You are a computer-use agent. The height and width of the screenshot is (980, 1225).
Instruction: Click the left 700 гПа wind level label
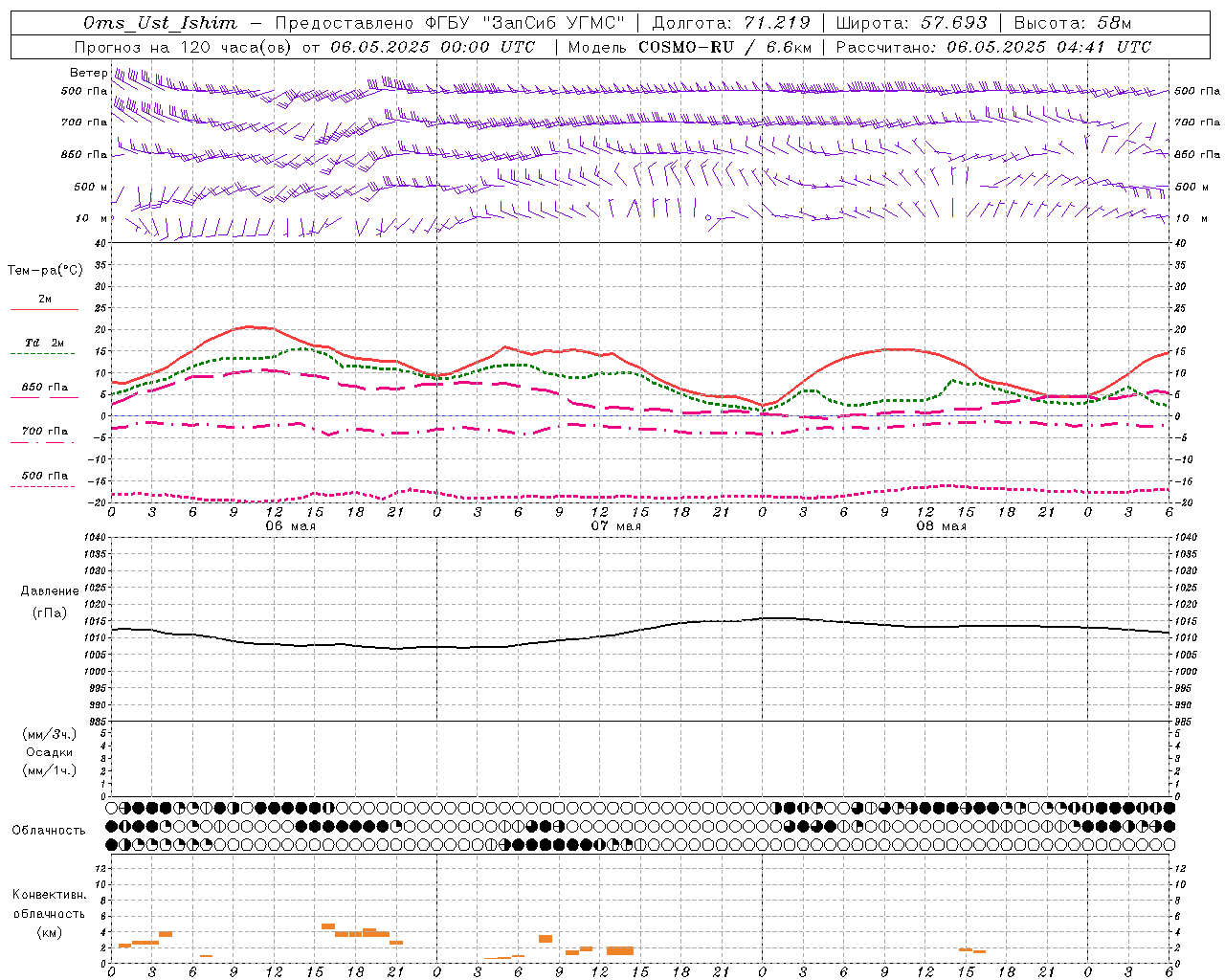pos(84,122)
